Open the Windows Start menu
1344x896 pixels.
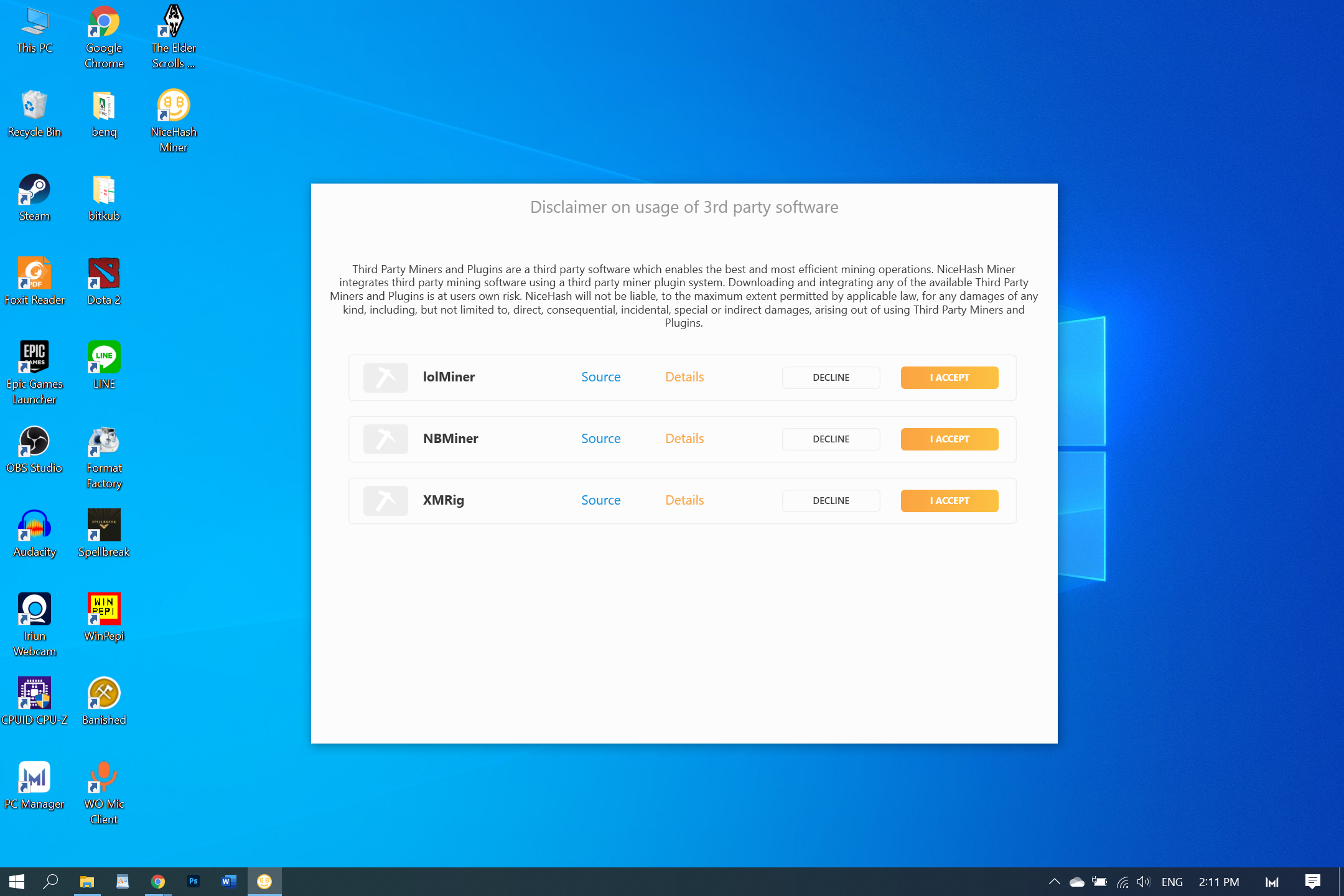17,882
